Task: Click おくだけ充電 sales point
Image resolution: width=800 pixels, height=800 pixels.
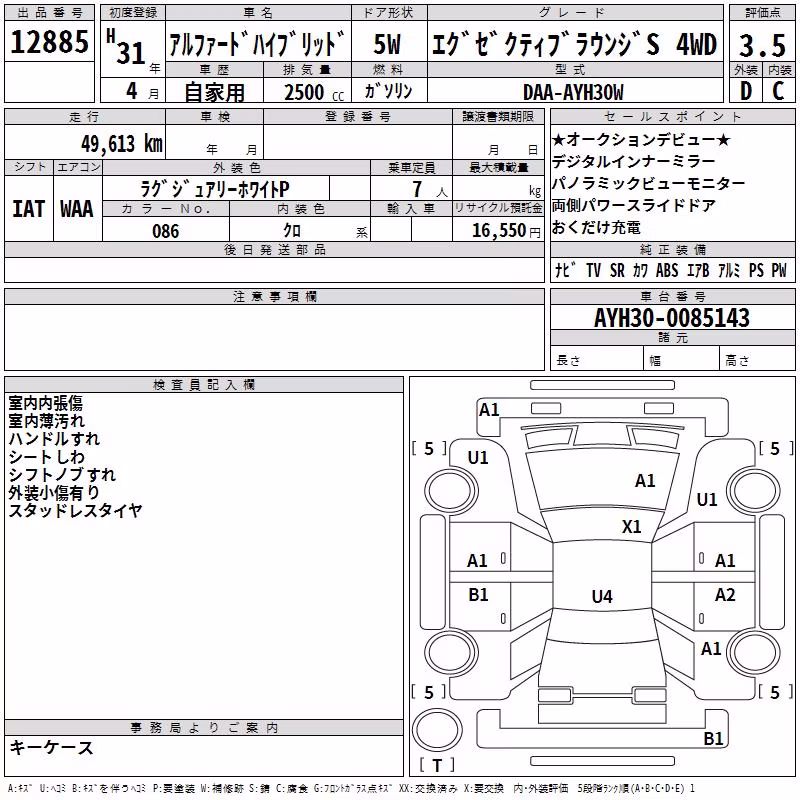Action: 595,227
